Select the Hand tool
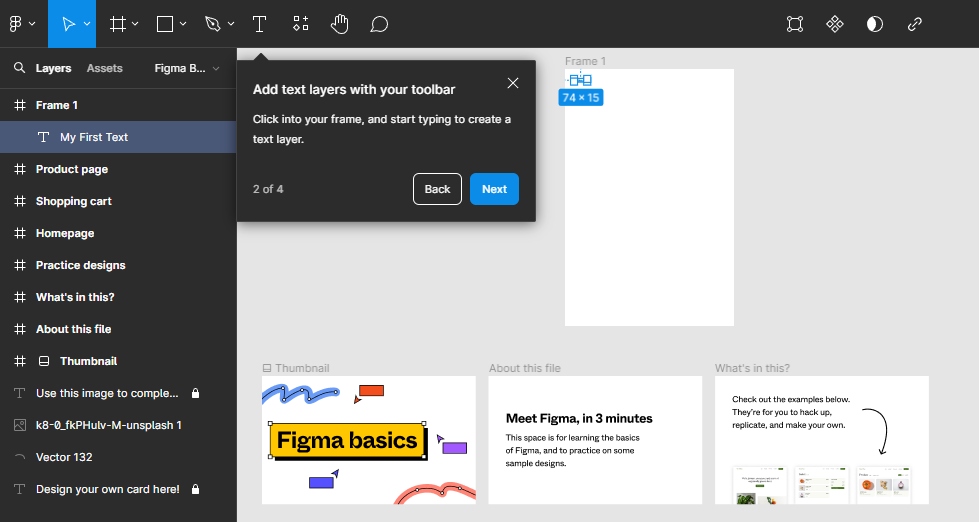Screen dimensions: 979x522 coord(339,24)
